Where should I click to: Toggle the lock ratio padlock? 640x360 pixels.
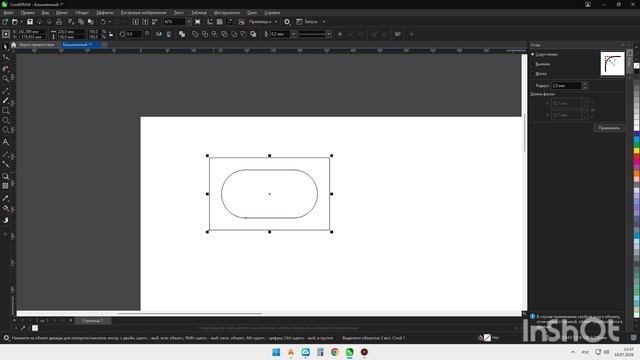111,34
